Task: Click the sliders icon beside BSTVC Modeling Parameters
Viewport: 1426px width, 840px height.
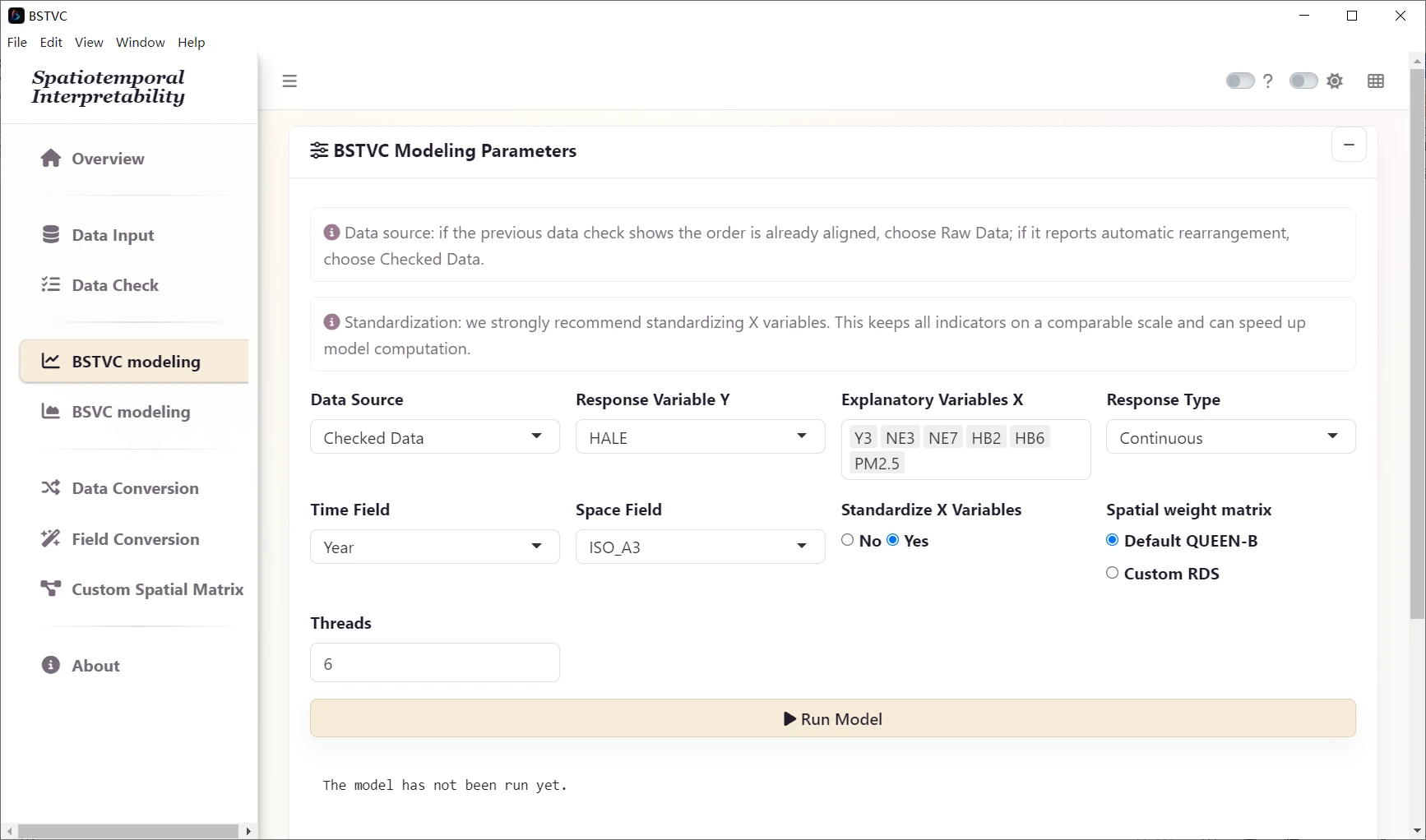Action: point(319,150)
